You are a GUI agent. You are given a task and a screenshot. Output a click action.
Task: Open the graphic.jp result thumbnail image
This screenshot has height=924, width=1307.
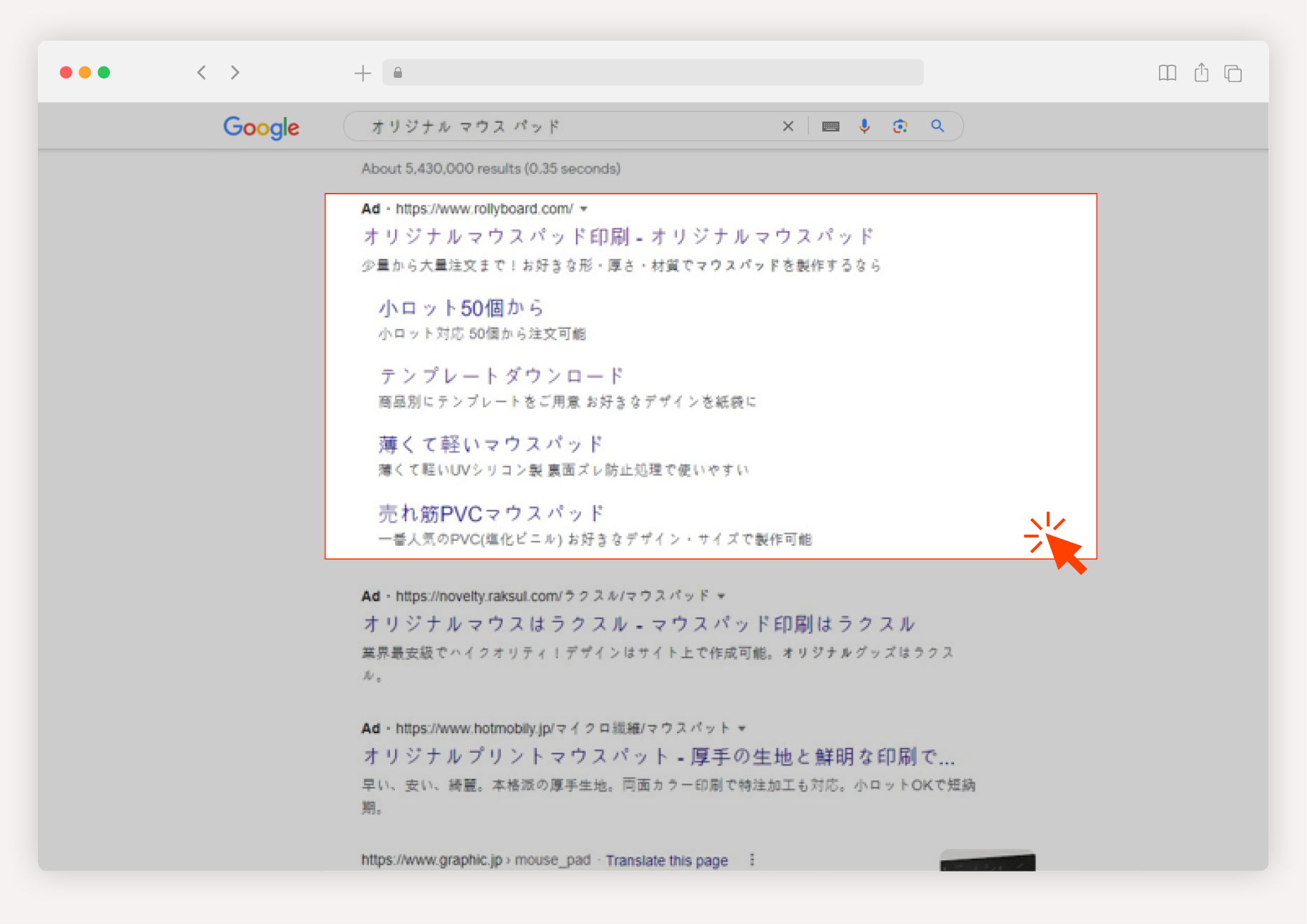988,860
